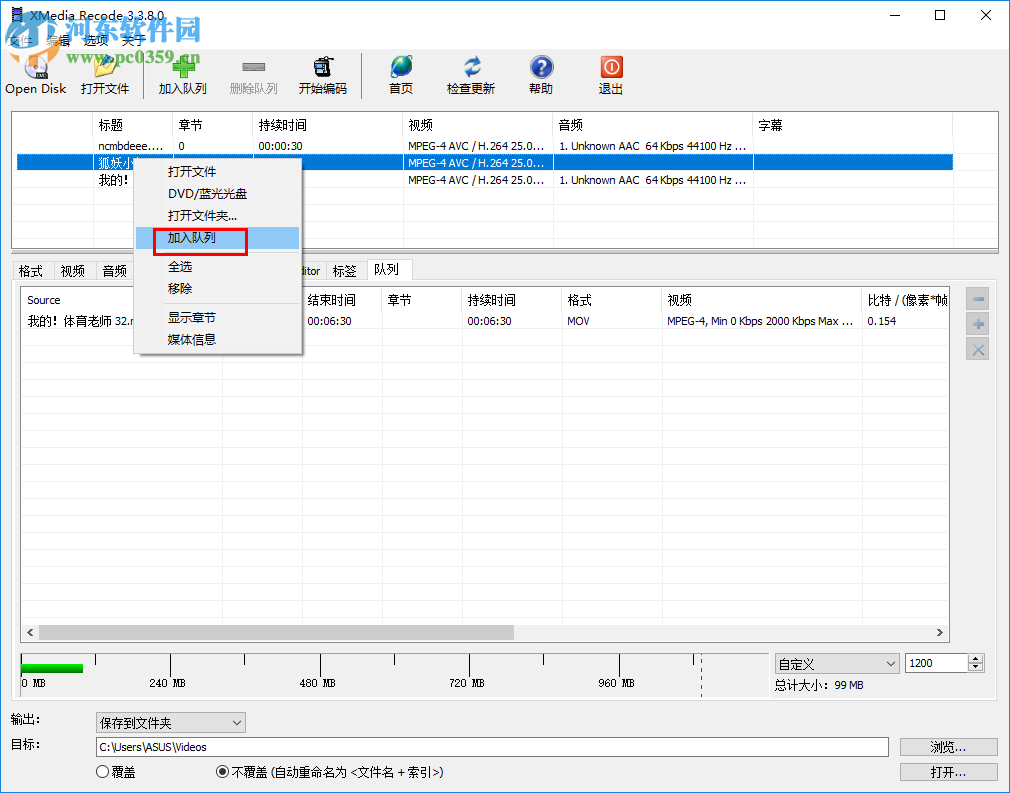Click the destination path field showing C:\Users\ASUS\Videos
The height and width of the screenshot is (793, 1010).
pyautogui.click(x=490, y=746)
